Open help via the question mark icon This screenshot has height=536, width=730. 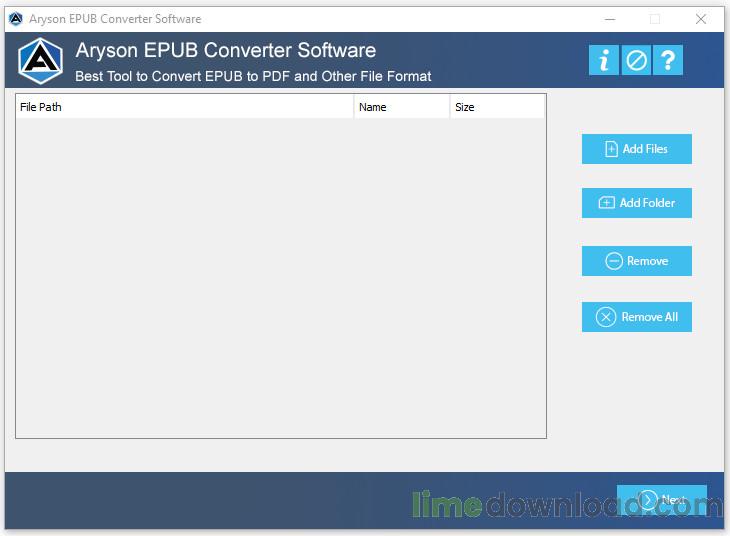click(x=668, y=60)
